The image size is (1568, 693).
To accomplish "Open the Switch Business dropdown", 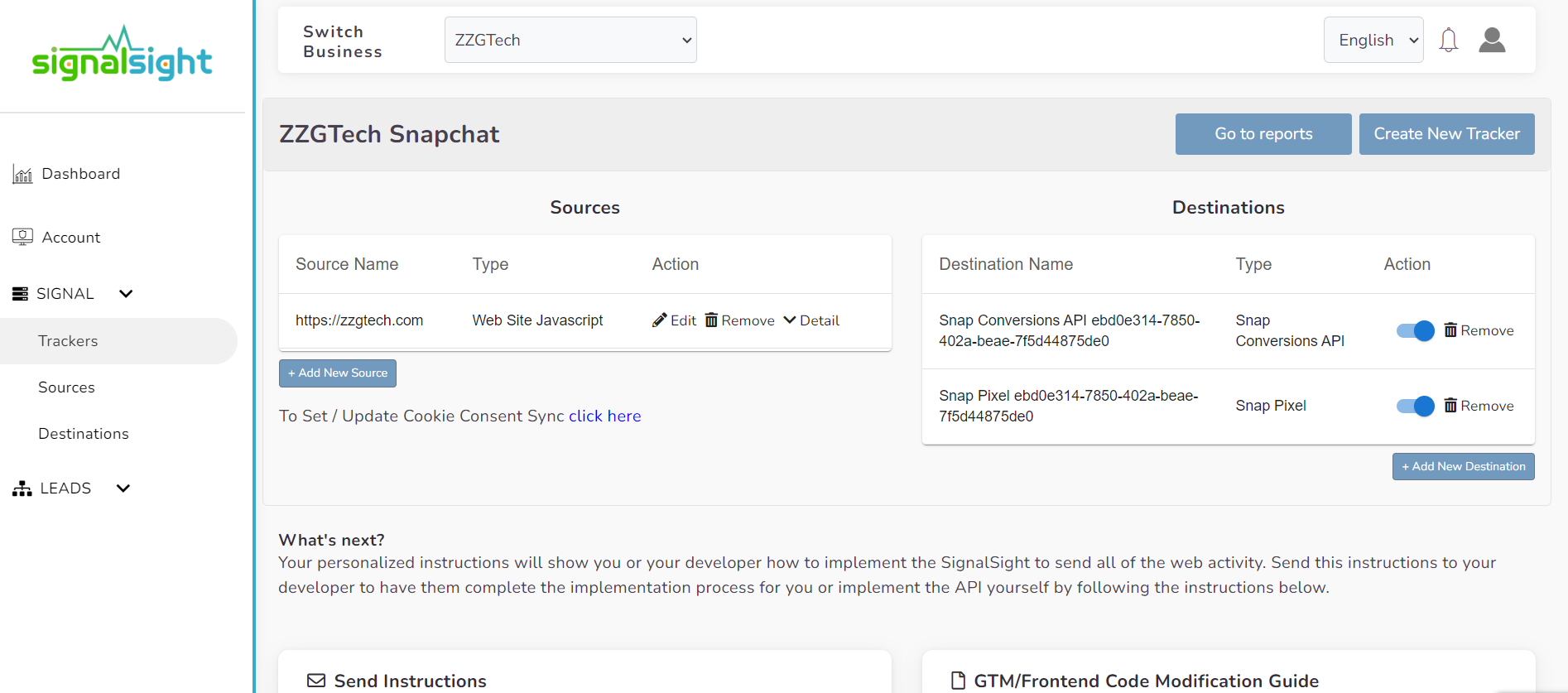I will click(570, 40).
